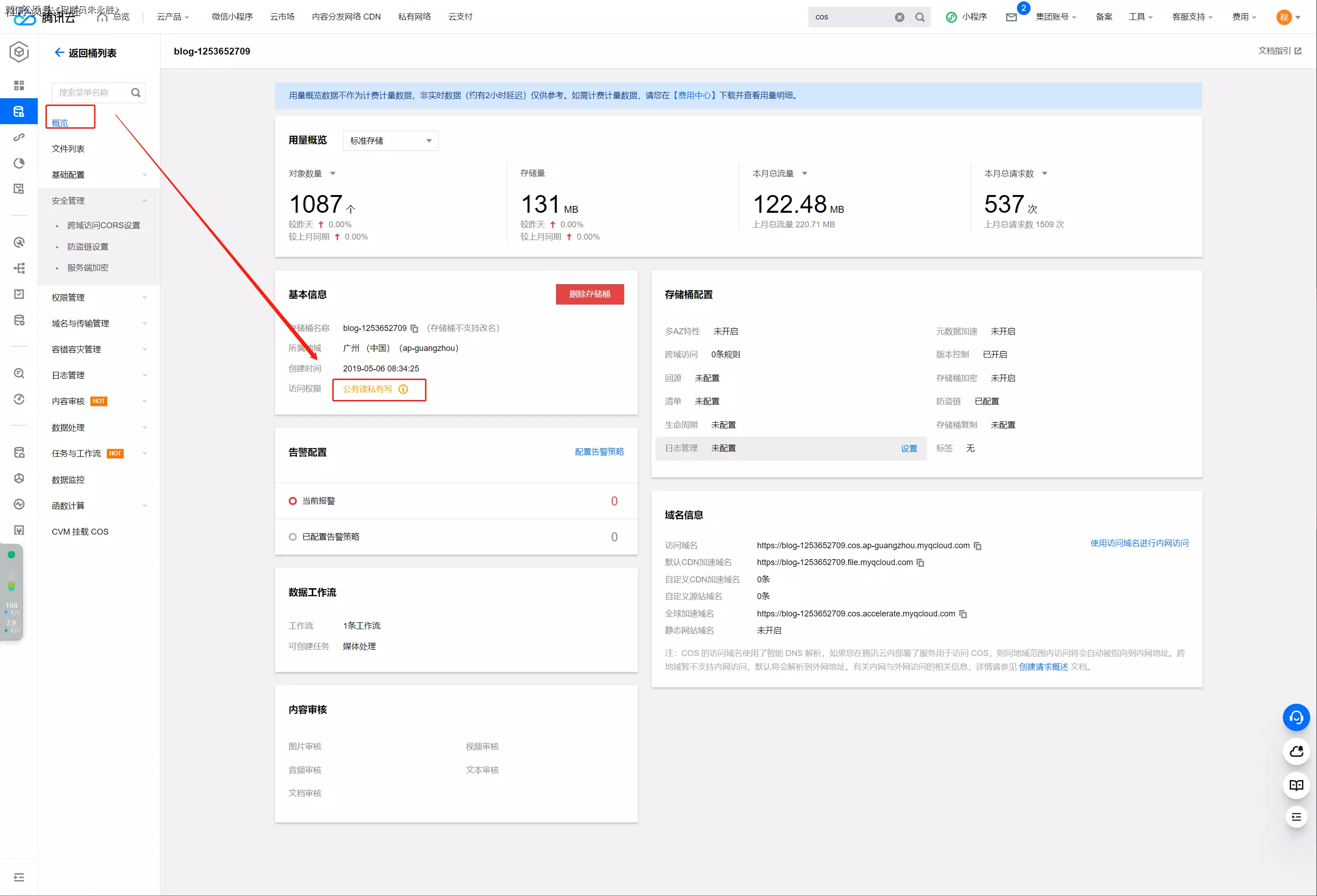Image resolution: width=1317 pixels, height=896 pixels.
Task: Click the red 删除存储桶 button
Action: tap(589, 294)
